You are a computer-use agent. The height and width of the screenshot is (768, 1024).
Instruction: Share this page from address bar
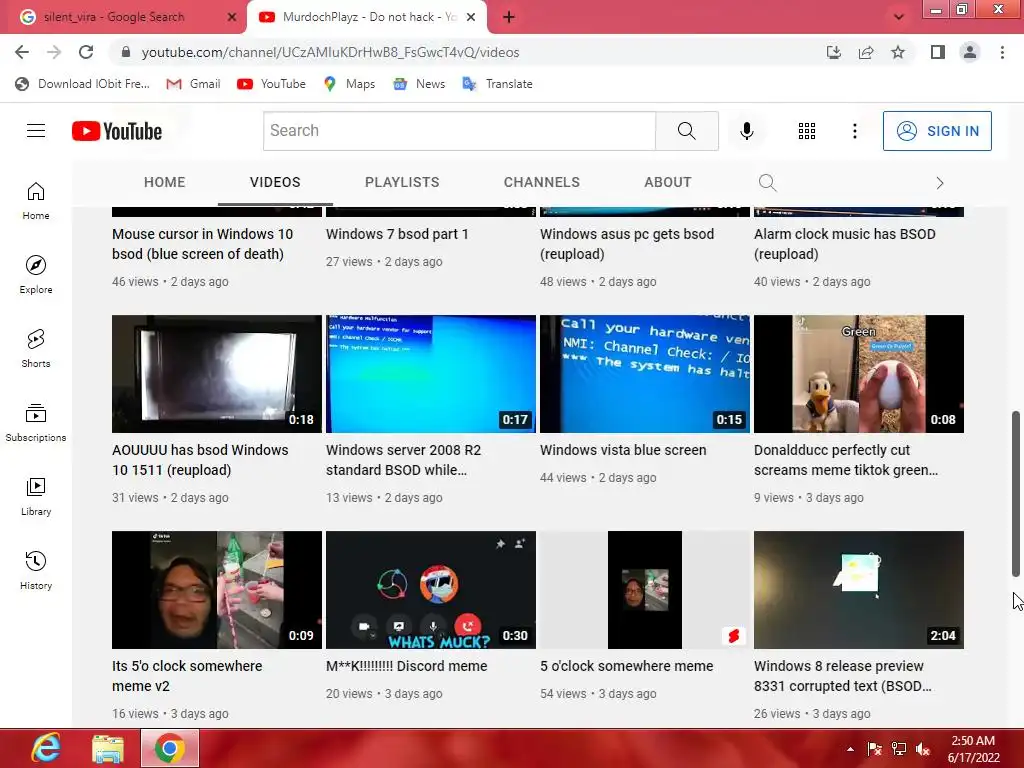point(866,52)
